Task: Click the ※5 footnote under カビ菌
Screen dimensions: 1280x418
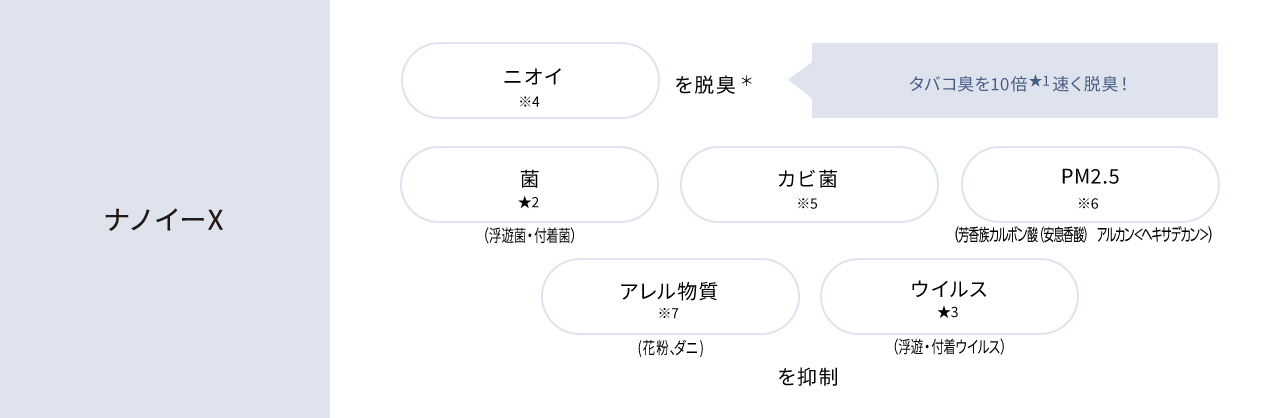Action: point(808,204)
